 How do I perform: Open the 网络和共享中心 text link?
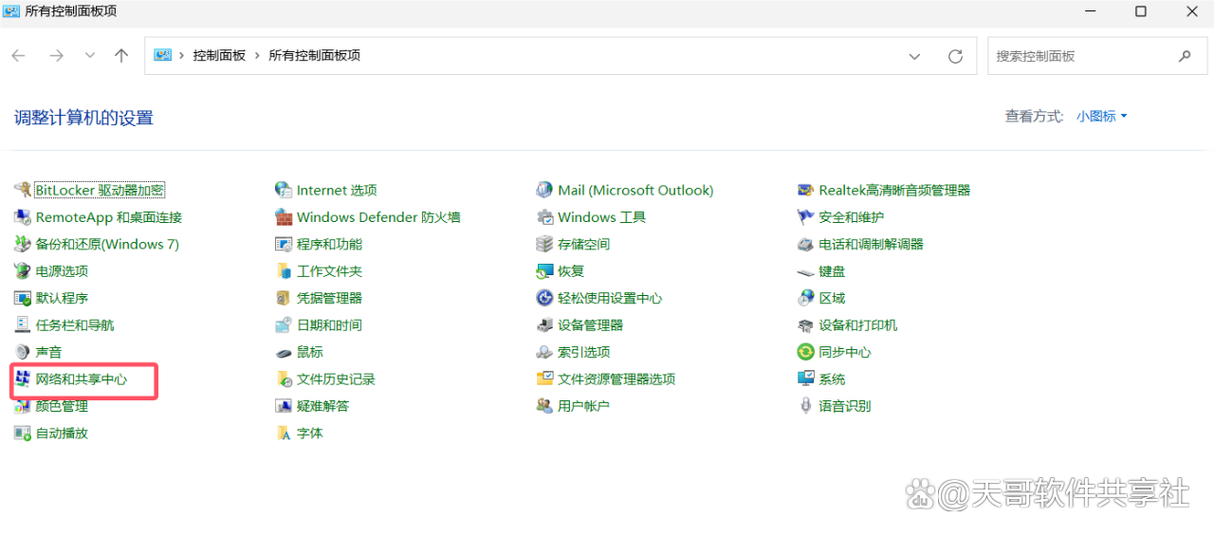(x=81, y=379)
